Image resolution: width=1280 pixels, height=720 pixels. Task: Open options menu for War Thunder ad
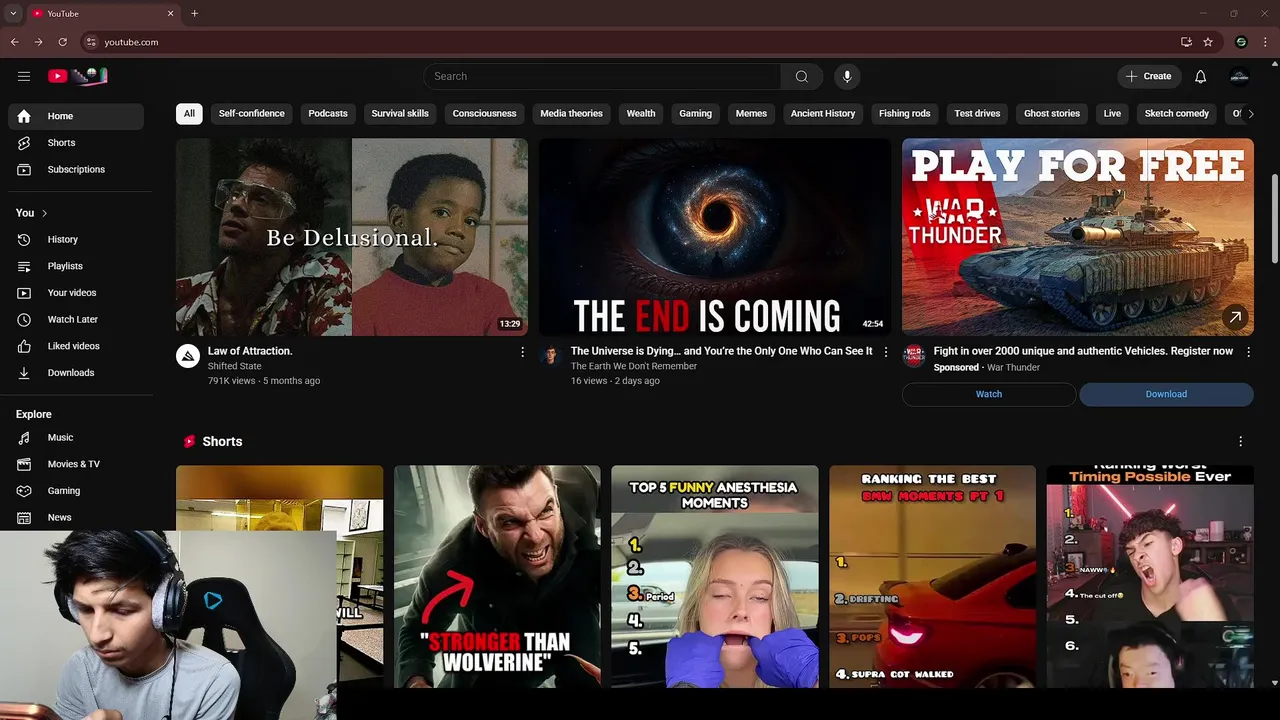click(1248, 352)
